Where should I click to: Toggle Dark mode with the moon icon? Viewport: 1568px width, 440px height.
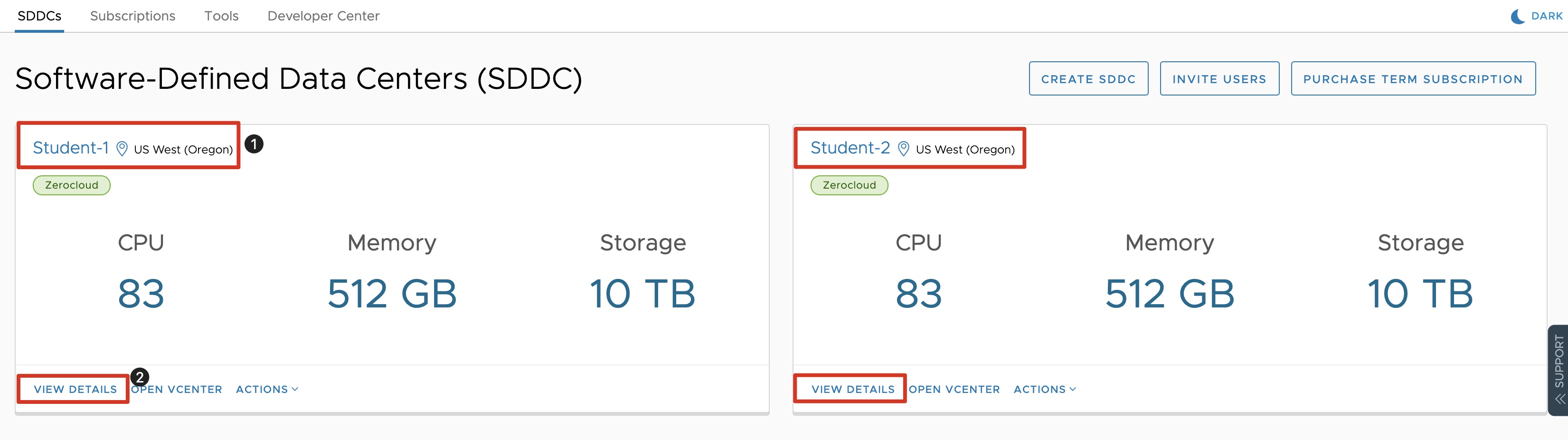[1518, 17]
